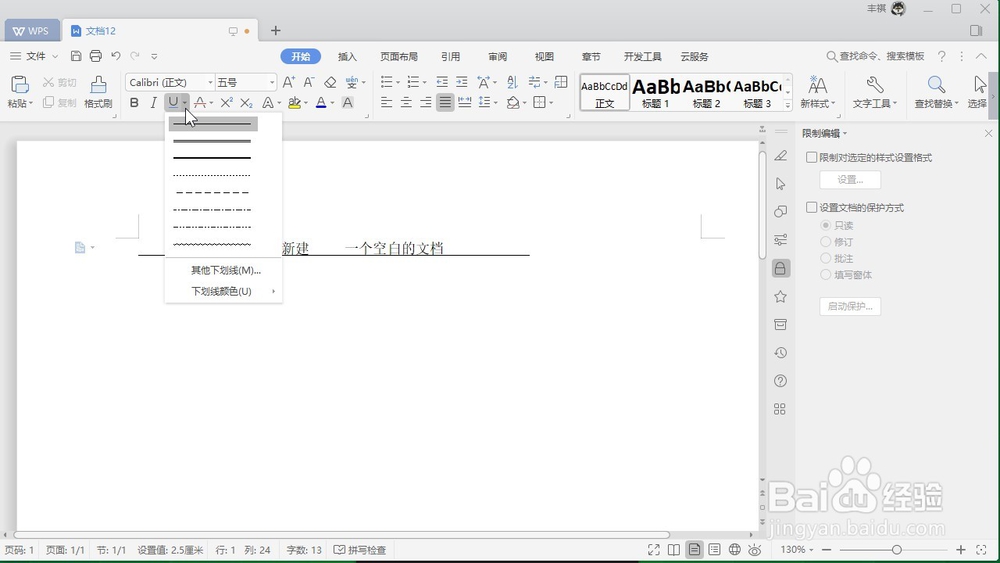Screen dimensions: 1000x563
Task: Click the Print icon in quick toolbar
Action: click(x=96, y=56)
